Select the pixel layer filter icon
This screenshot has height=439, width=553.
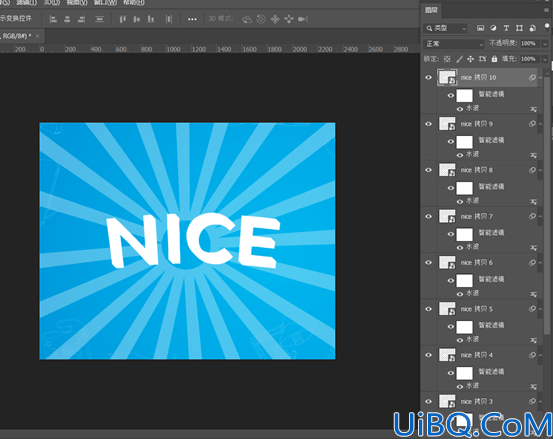[480, 28]
